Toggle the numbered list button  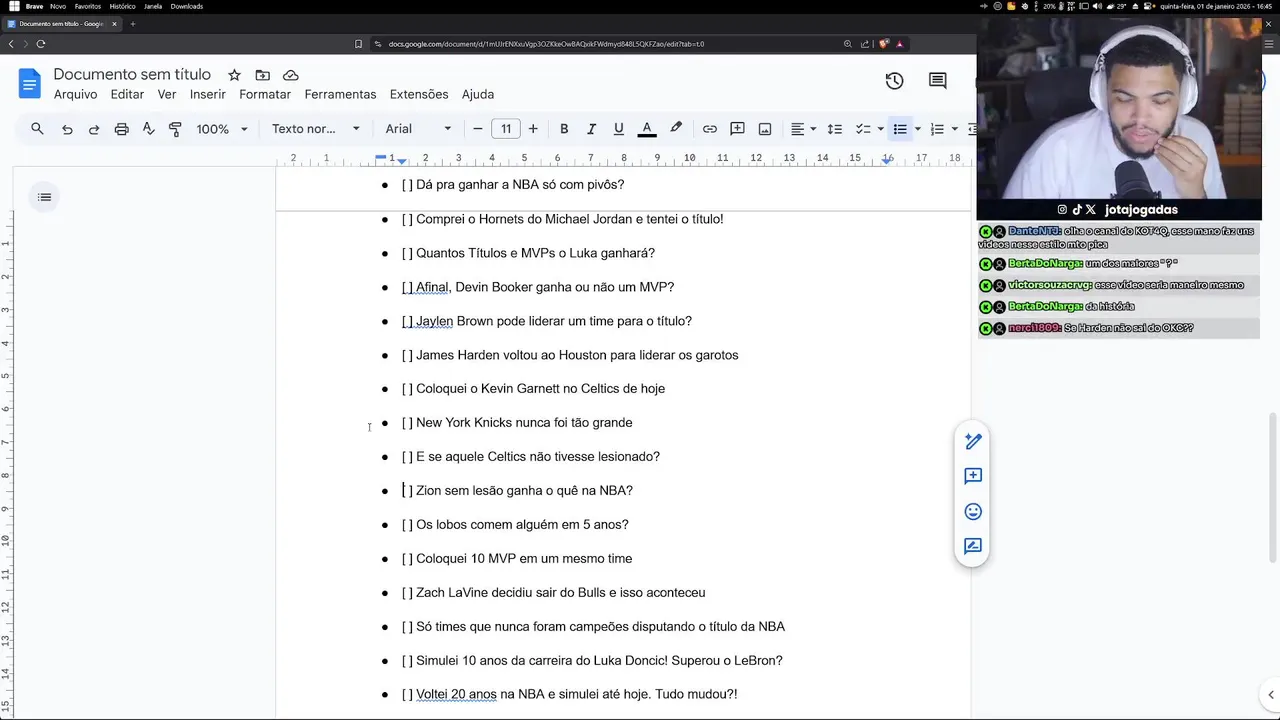click(937, 129)
